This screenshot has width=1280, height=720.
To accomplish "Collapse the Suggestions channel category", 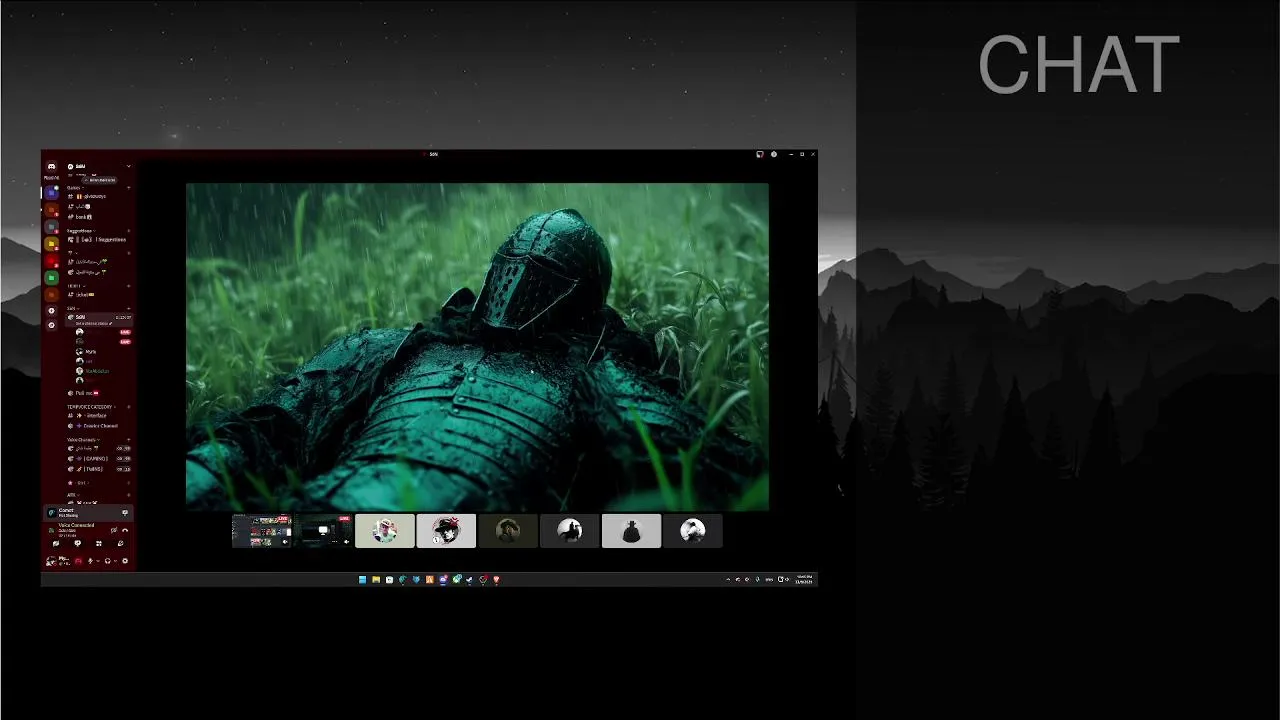I will (82, 231).
